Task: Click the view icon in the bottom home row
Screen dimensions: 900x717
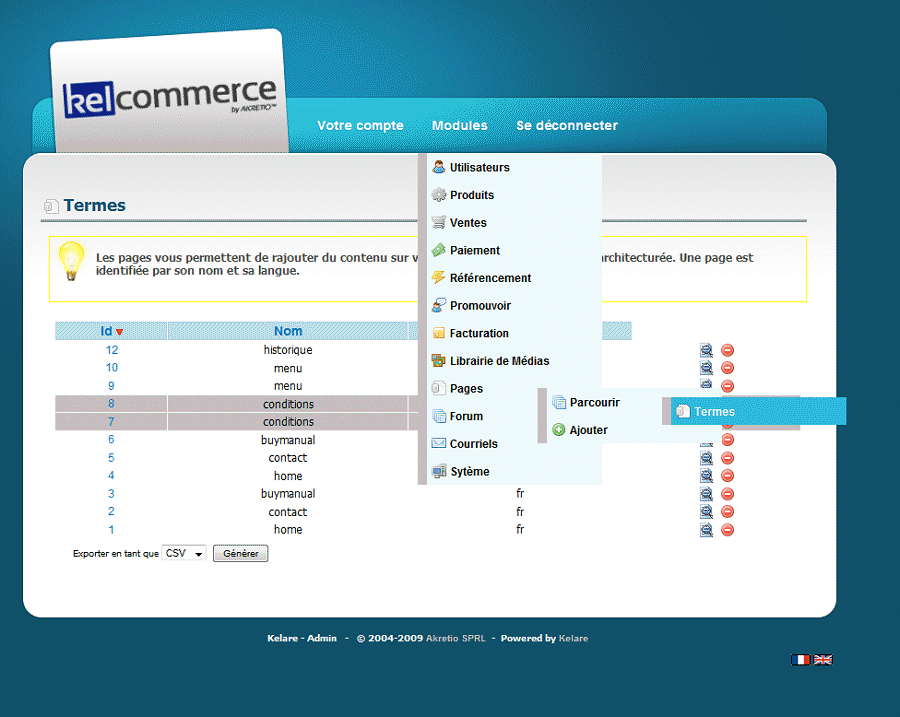Action: pos(706,530)
